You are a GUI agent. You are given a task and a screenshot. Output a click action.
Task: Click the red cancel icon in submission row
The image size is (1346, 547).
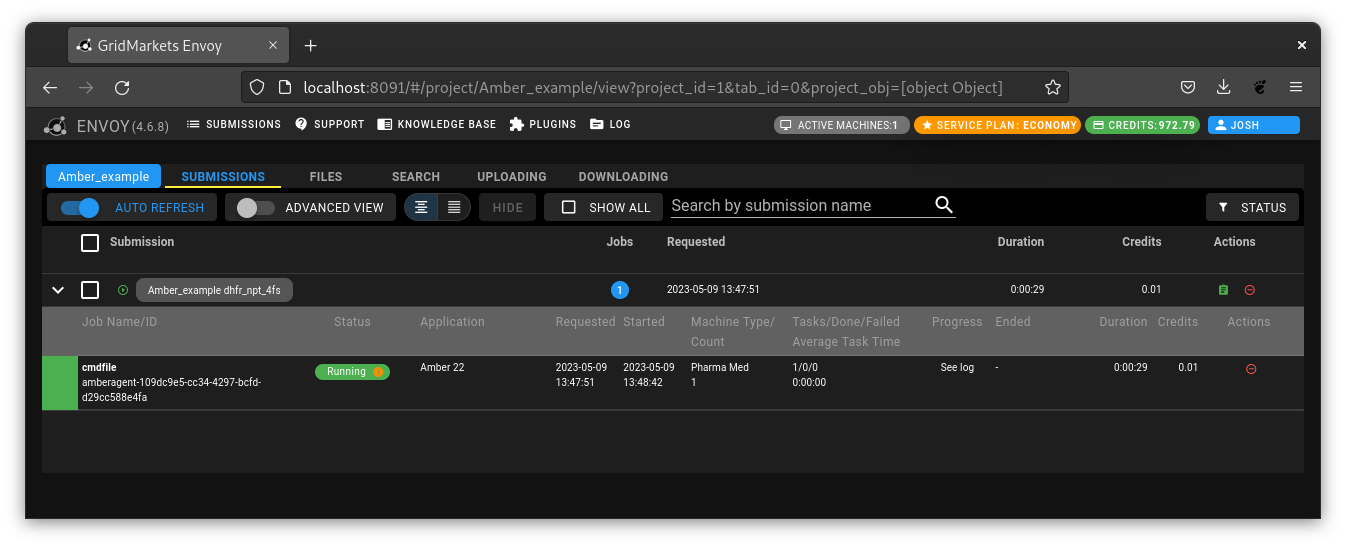1250,290
